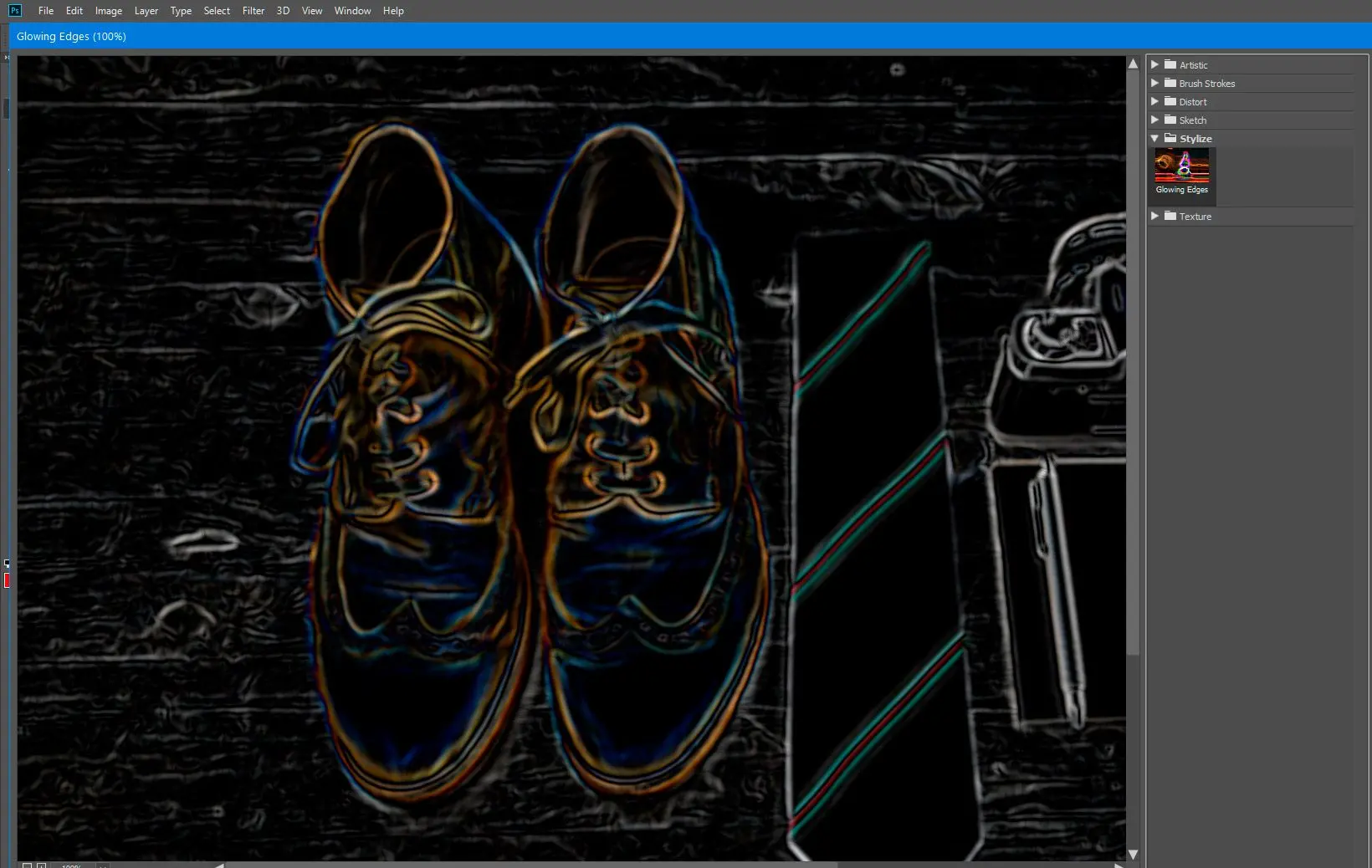This screenshot has height=868, width=1372.
Task: Click the open Stylize folder icon
Action: click(x=1170, y=138)
